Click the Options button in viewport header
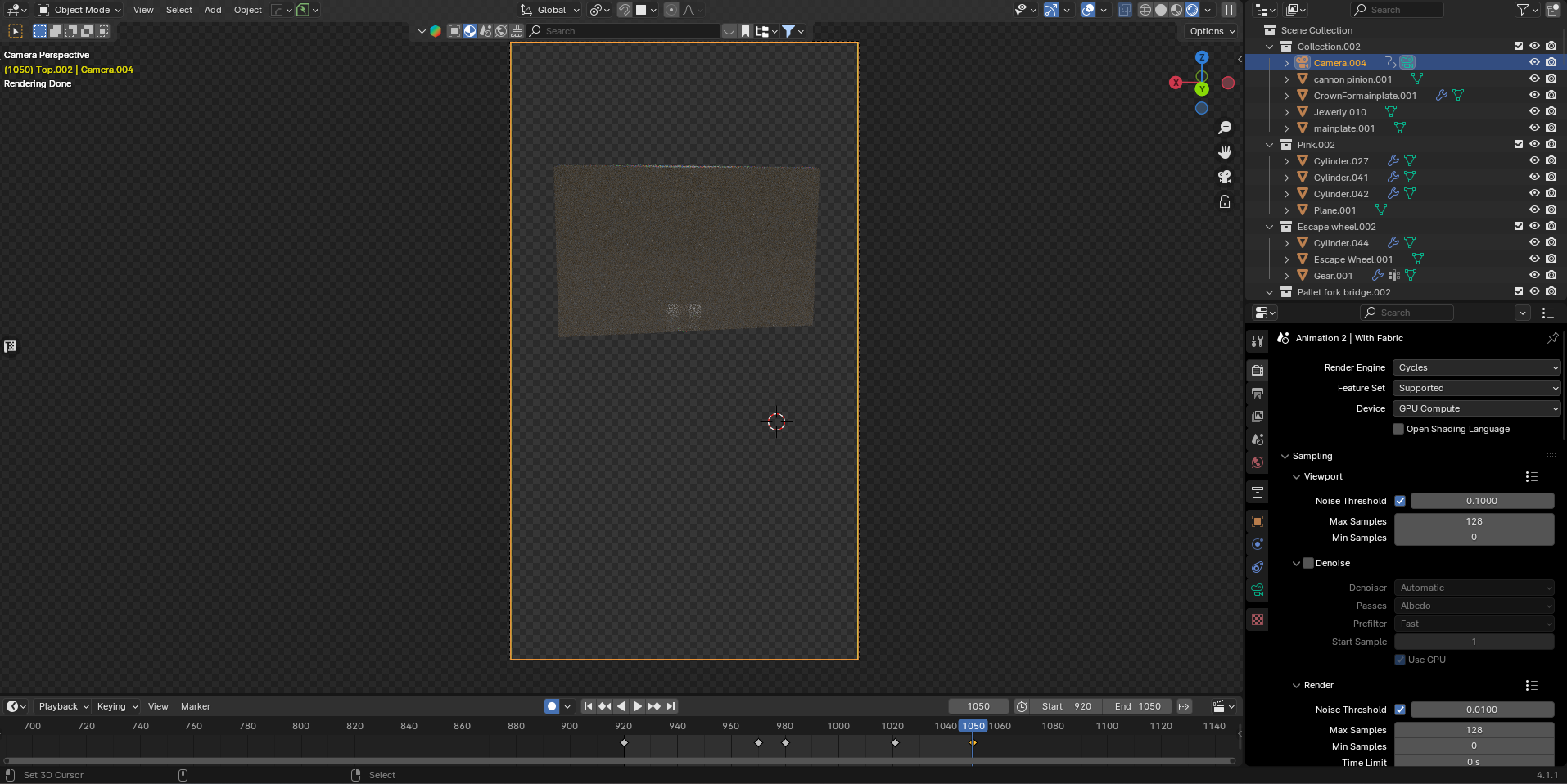 (x=1209, y=31)
